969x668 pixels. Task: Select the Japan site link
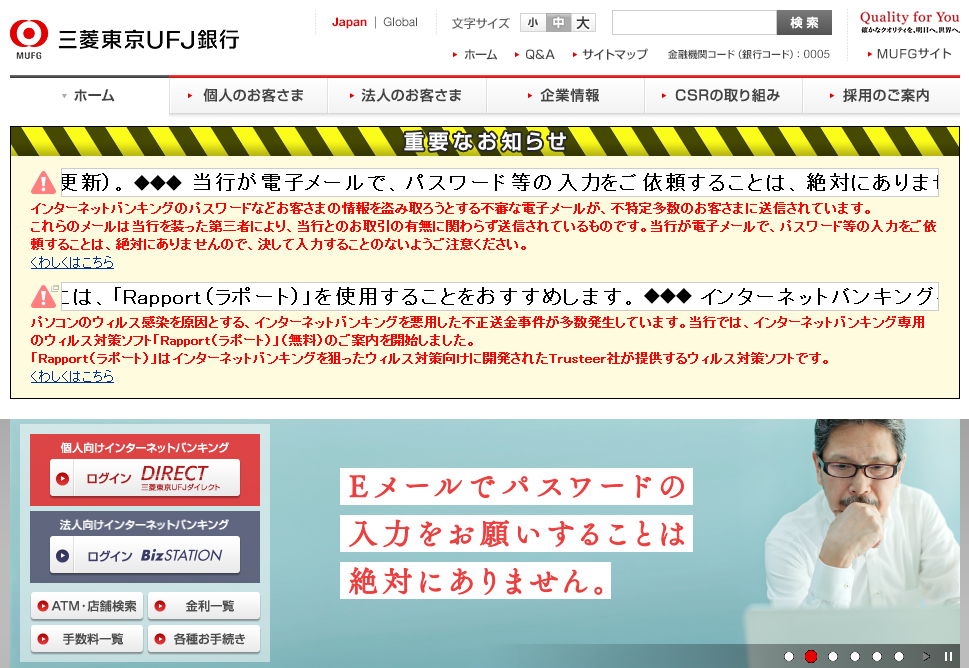(349, 22)
